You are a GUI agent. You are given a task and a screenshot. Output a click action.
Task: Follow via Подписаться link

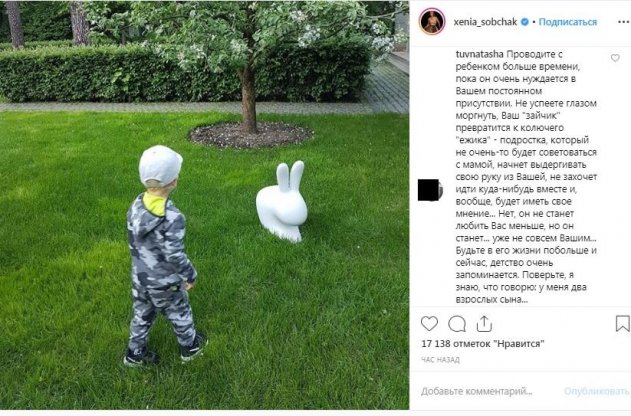coord(567,22)
